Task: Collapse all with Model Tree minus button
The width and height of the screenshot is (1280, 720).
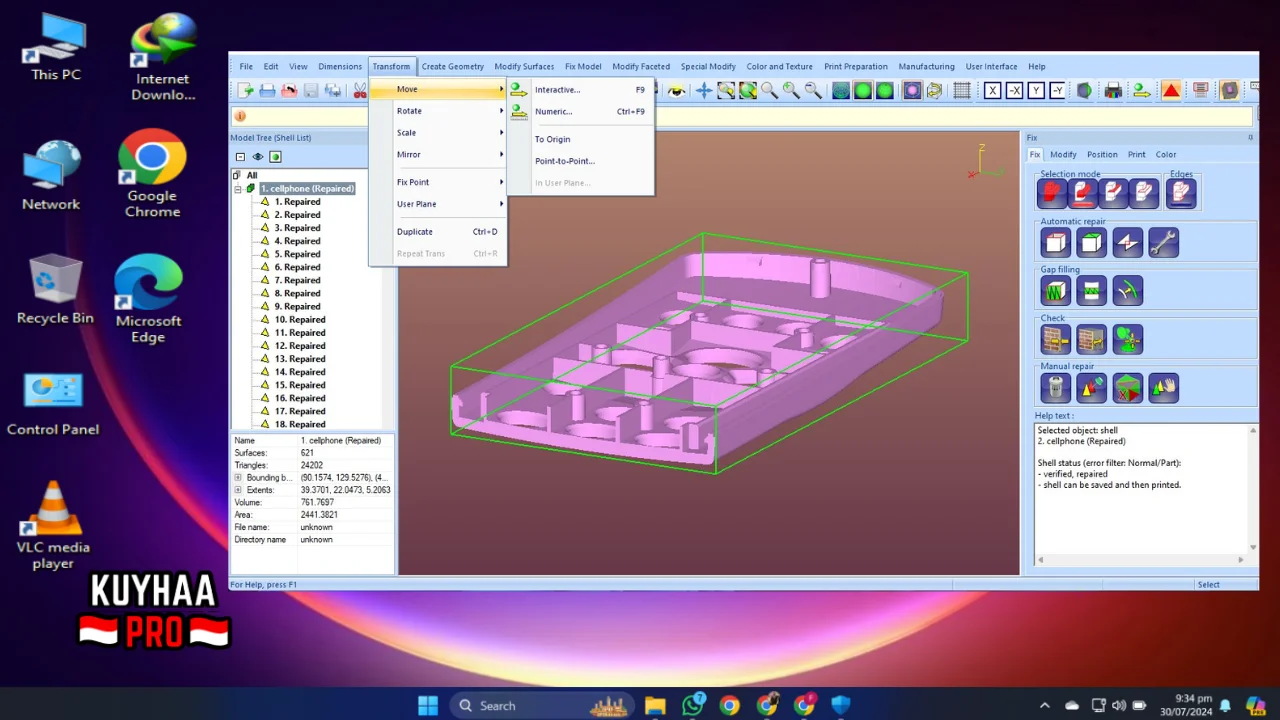Action: point(240,157)
